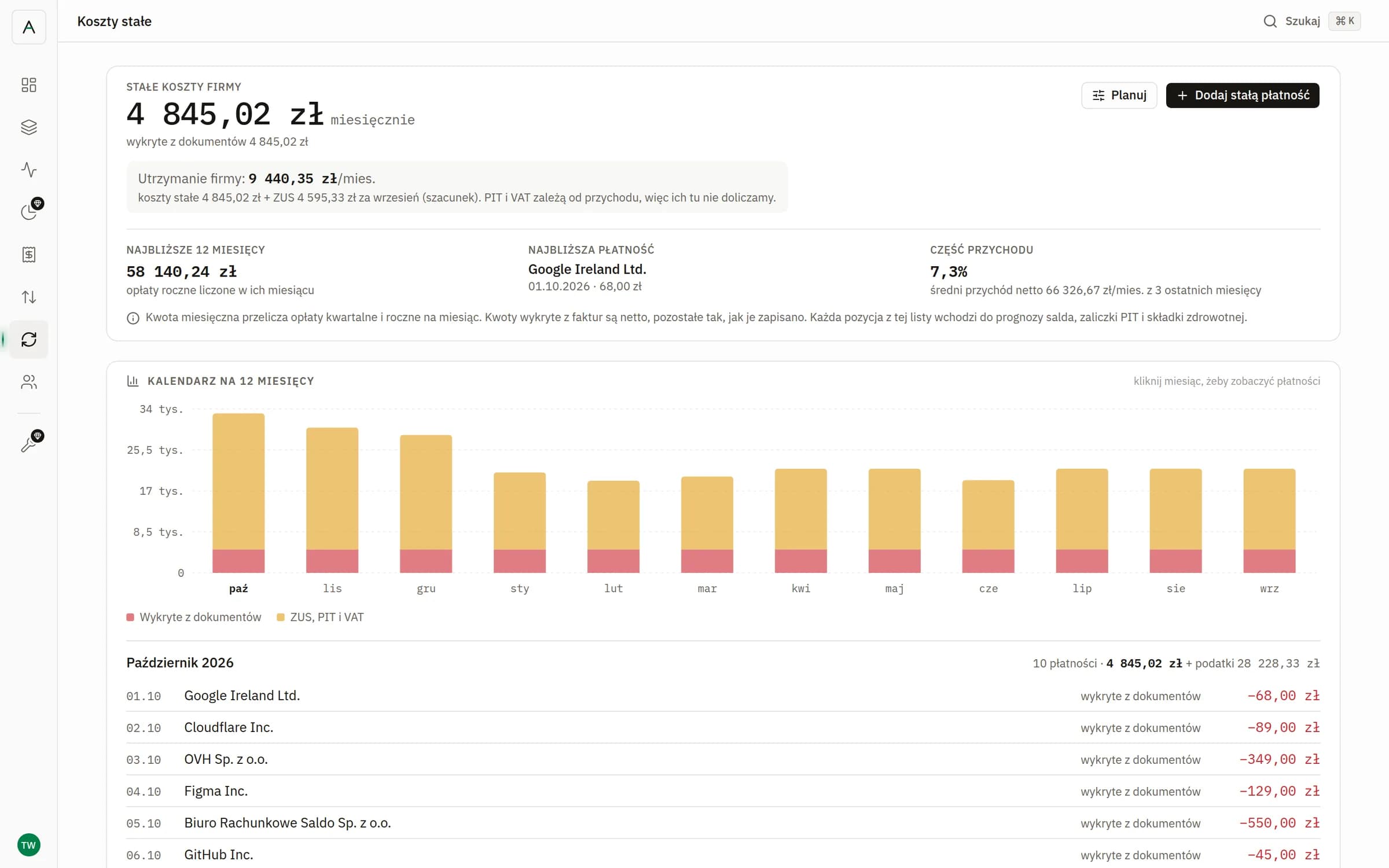Open the Figma Inc. payment row
The height and width of the screenshot is (868, 1389).
coord(723,791)
